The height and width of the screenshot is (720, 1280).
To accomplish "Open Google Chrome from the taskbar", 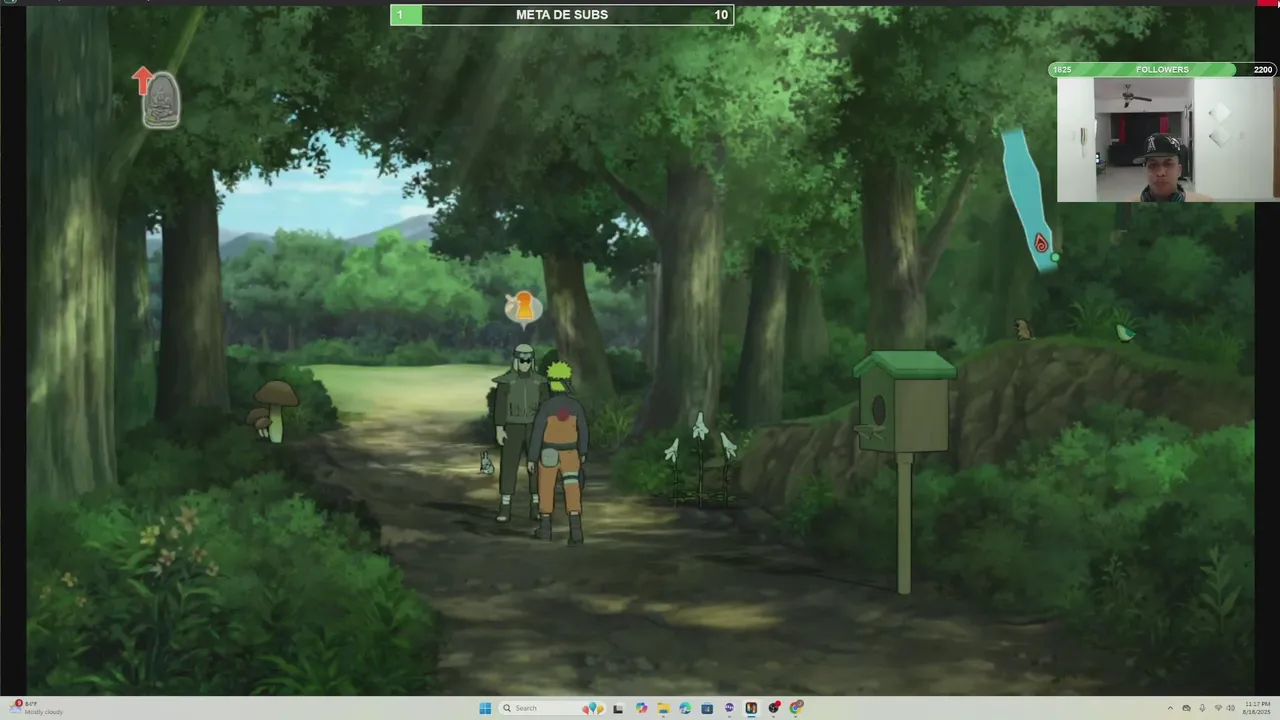I will (x=796, y=708).
